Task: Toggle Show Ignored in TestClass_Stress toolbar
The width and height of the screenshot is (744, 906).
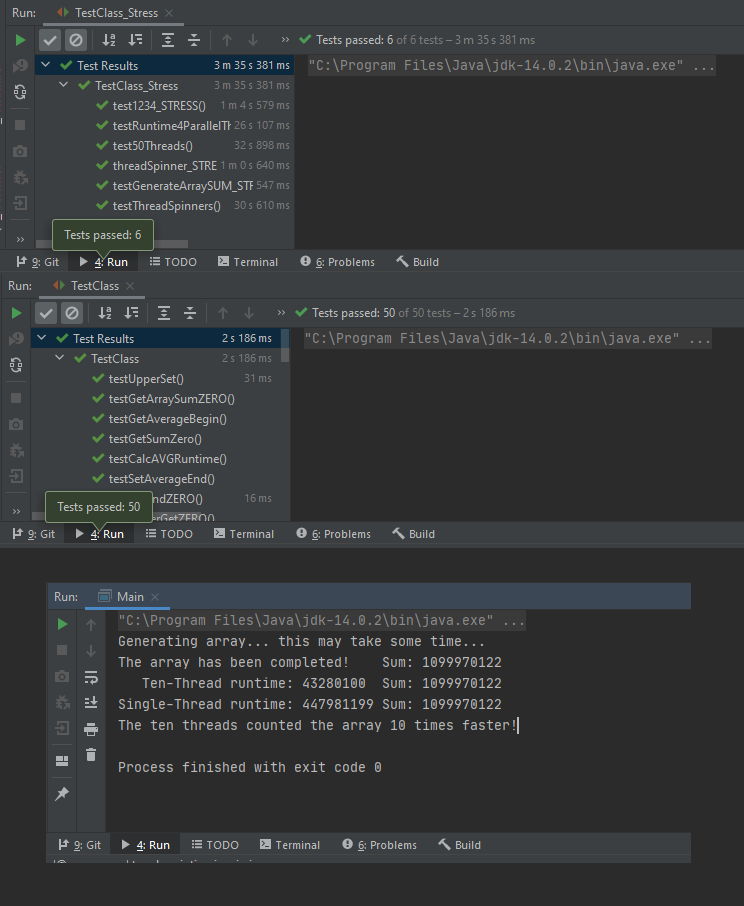Action: 76,40
